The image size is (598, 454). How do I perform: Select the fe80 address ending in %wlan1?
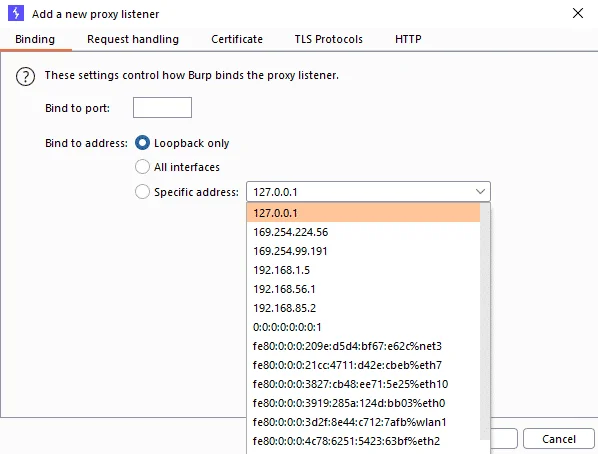coord(363,422)
